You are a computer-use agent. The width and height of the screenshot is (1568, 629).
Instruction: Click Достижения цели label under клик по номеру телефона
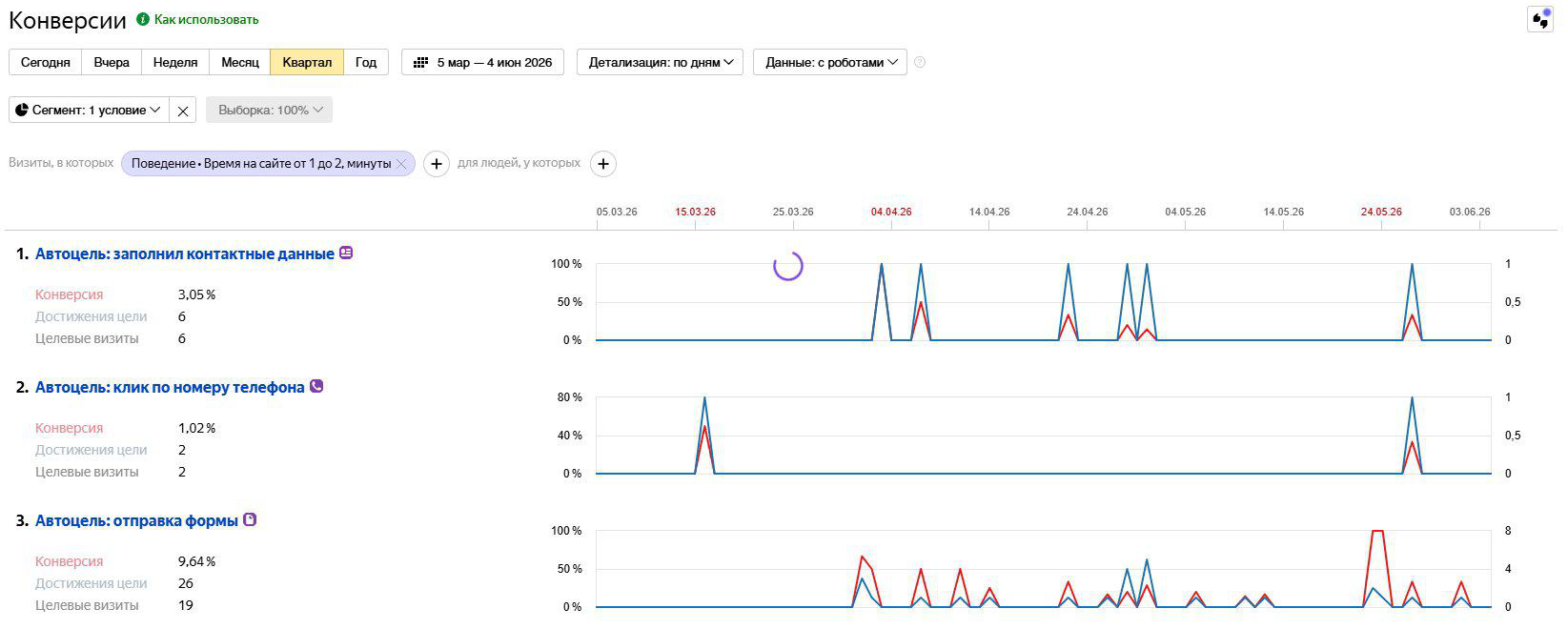[x=92, y=450]
